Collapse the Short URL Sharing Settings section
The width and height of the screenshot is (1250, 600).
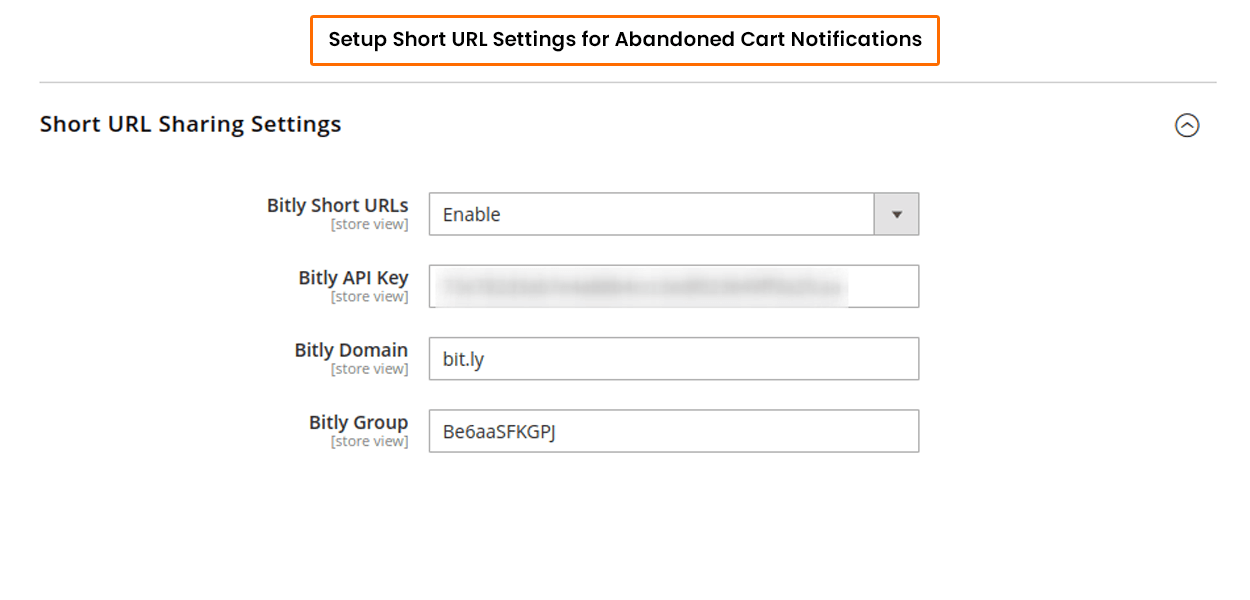(x=1187, y=125)
